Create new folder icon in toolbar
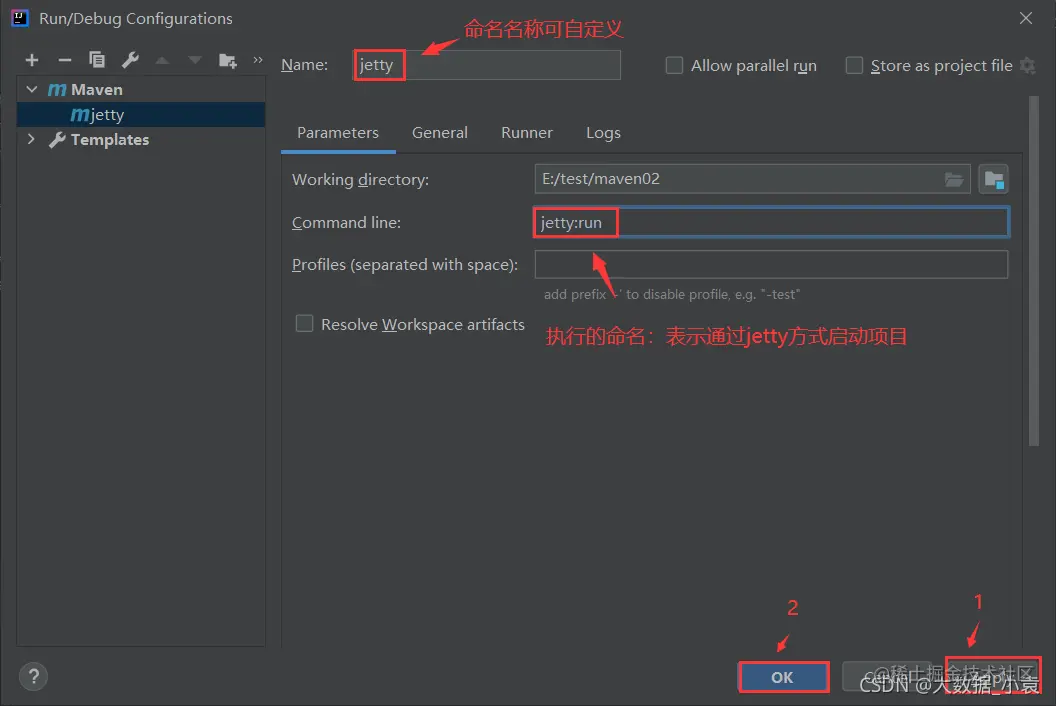The image size is (1056, 706). pyautogui.click(x=228, y=61)
